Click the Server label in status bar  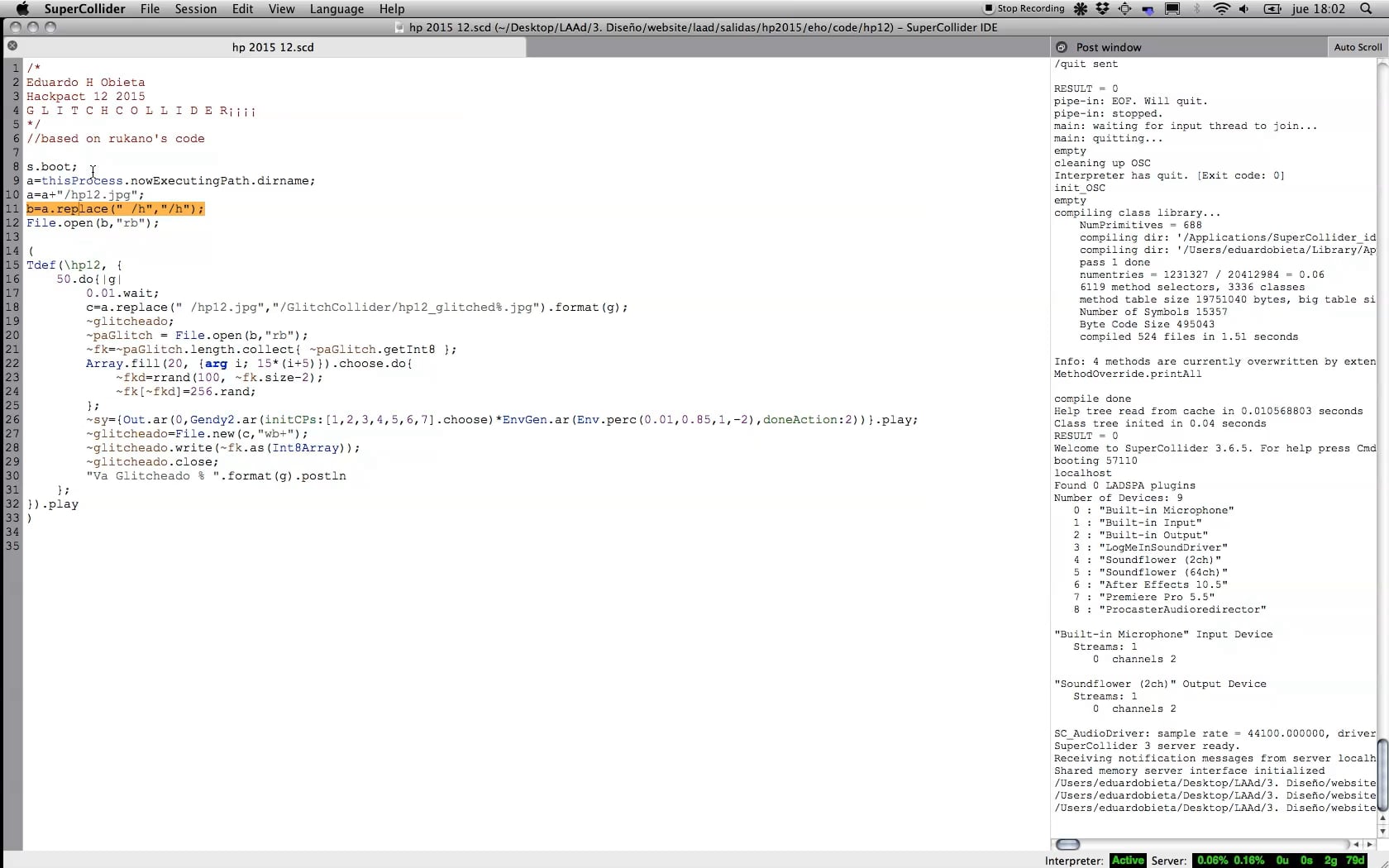click(1169, 861)
